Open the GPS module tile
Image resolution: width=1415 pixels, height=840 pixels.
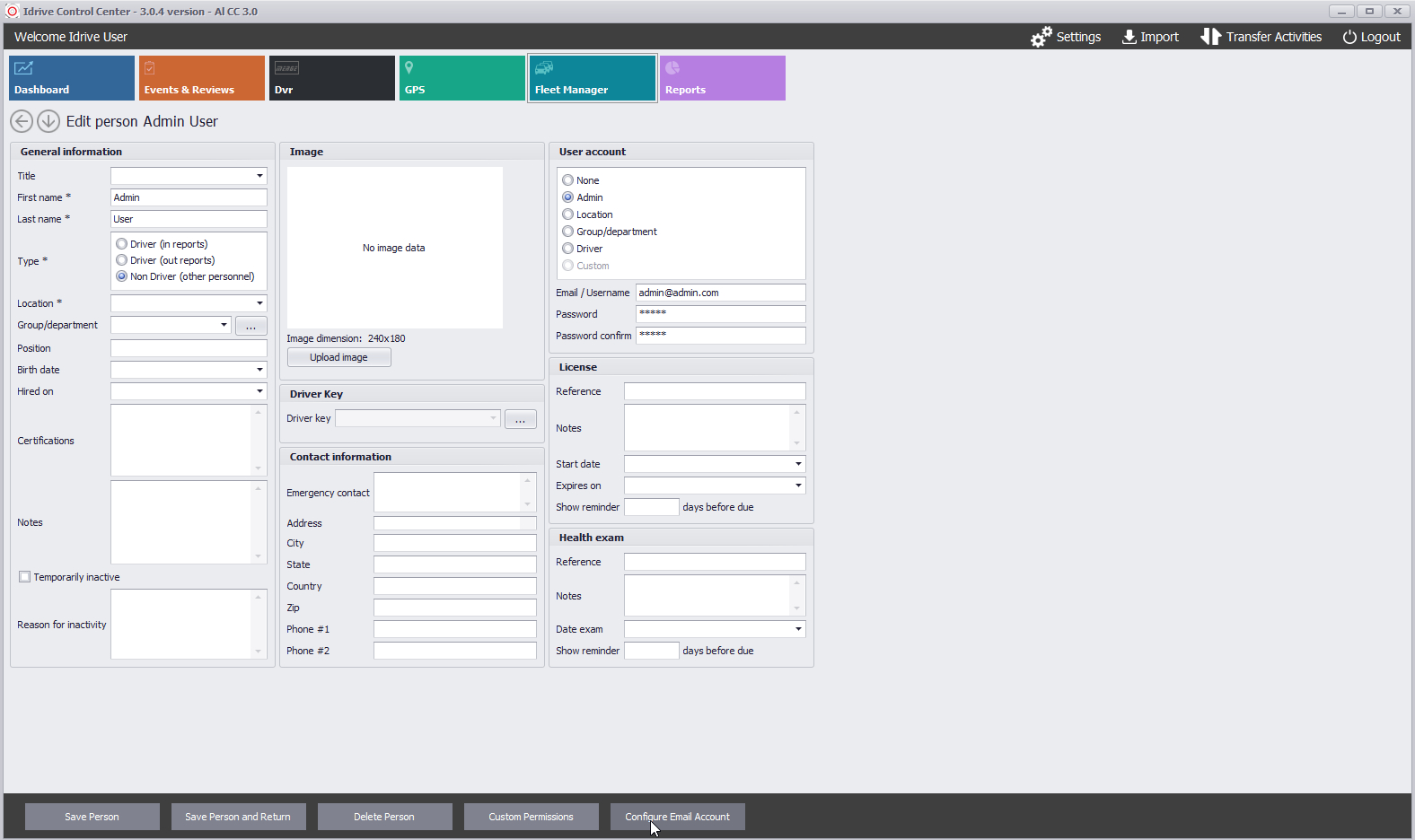461,78
